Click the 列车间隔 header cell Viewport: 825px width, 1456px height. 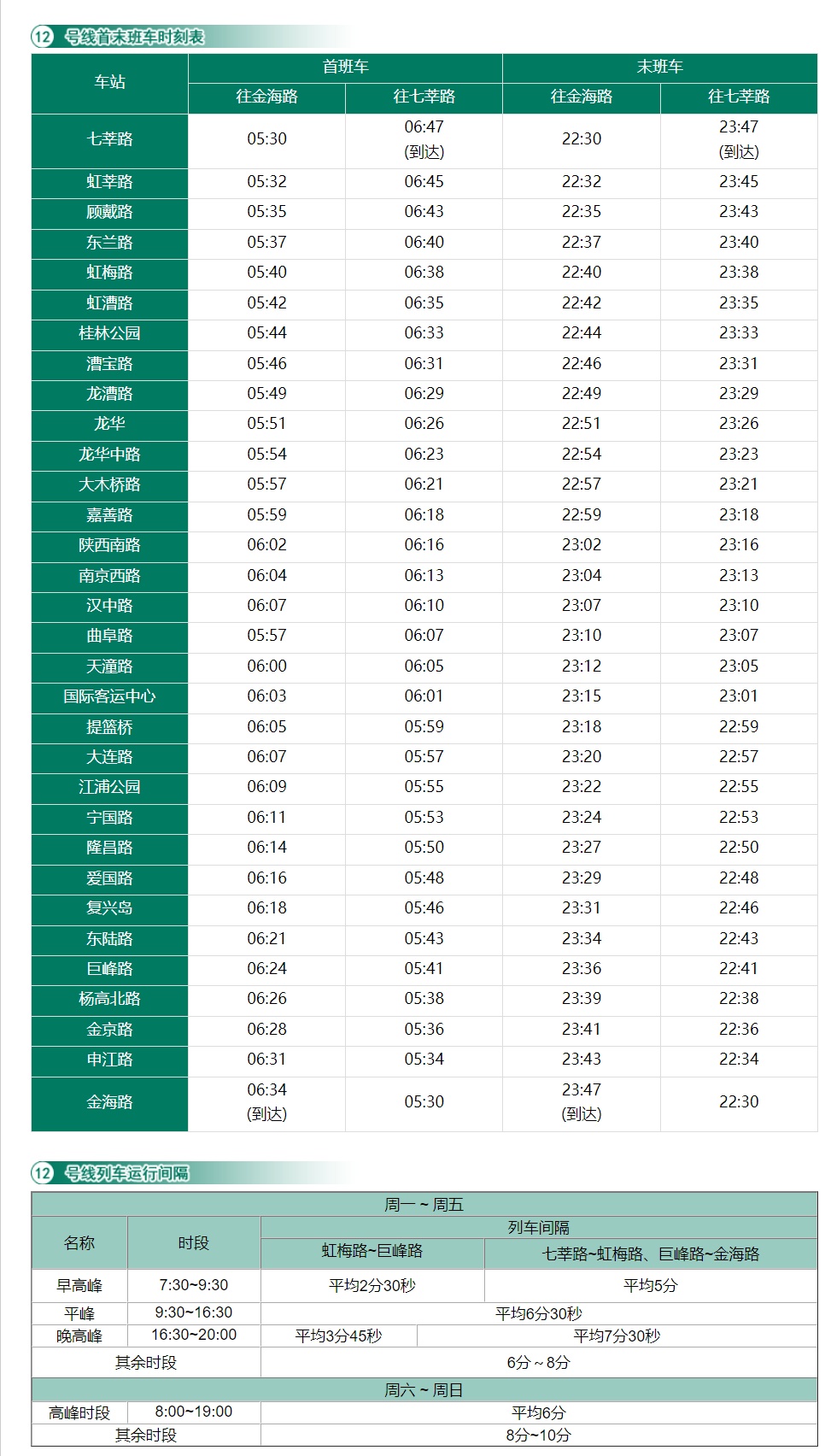tap(538, 1228)
